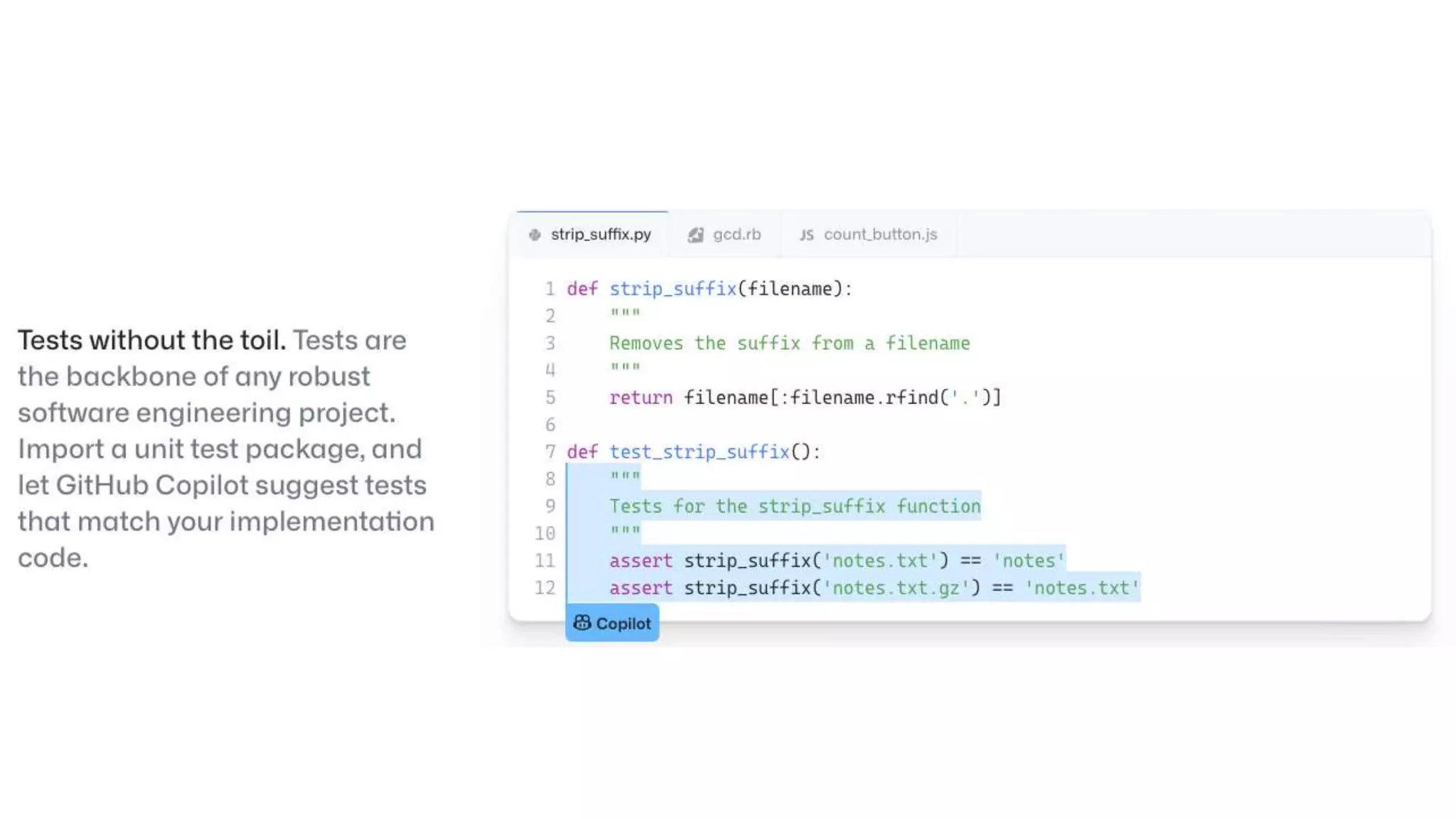Select the strip_suffix.py tab
This screenshot has height=819, width=1456.
coord(591,235)
